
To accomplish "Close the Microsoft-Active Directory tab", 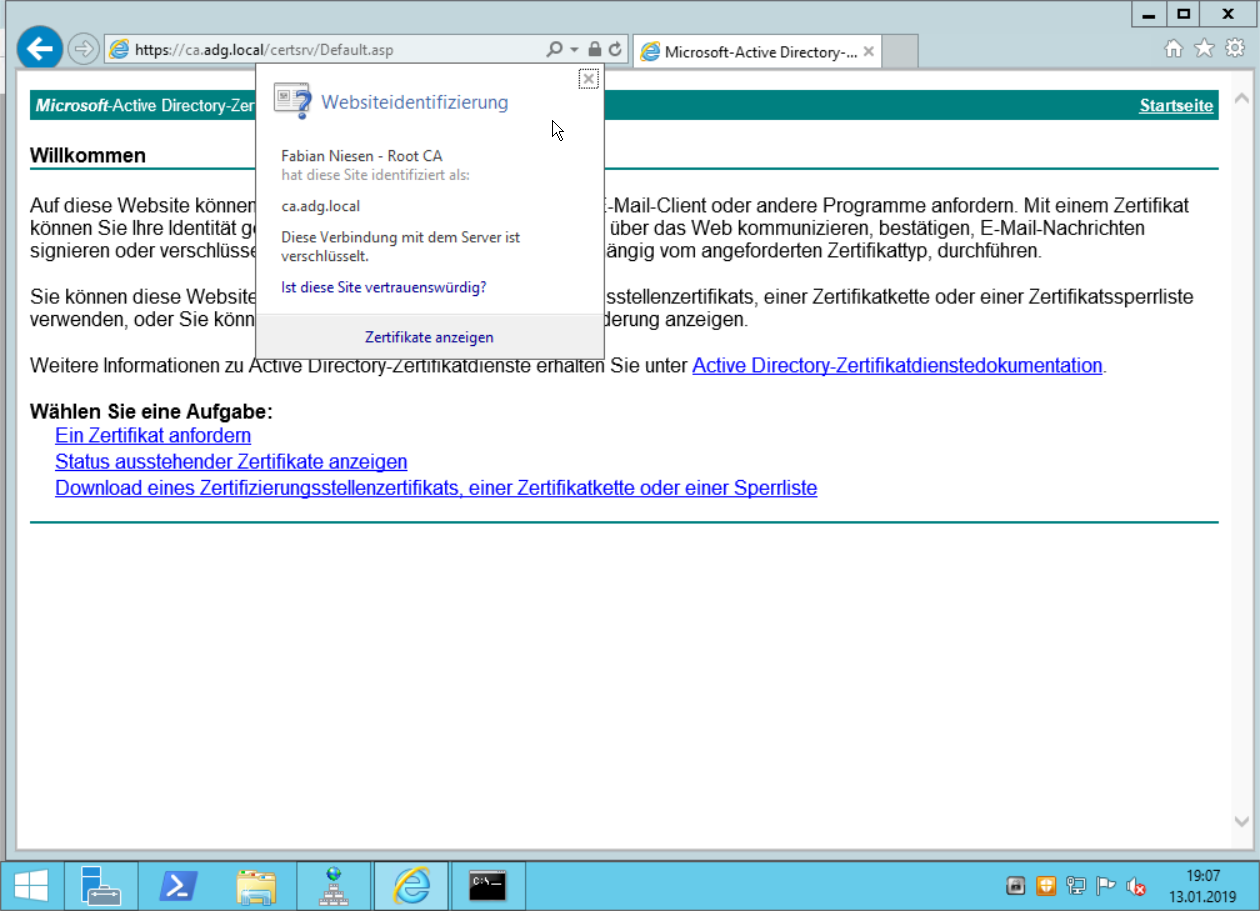I will (x=868, y=52).
